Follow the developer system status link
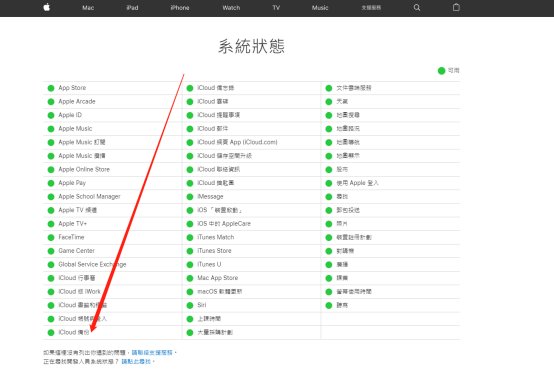Image resolution: width=554 pixels, height=371 pixels. (x=136, y=361)
